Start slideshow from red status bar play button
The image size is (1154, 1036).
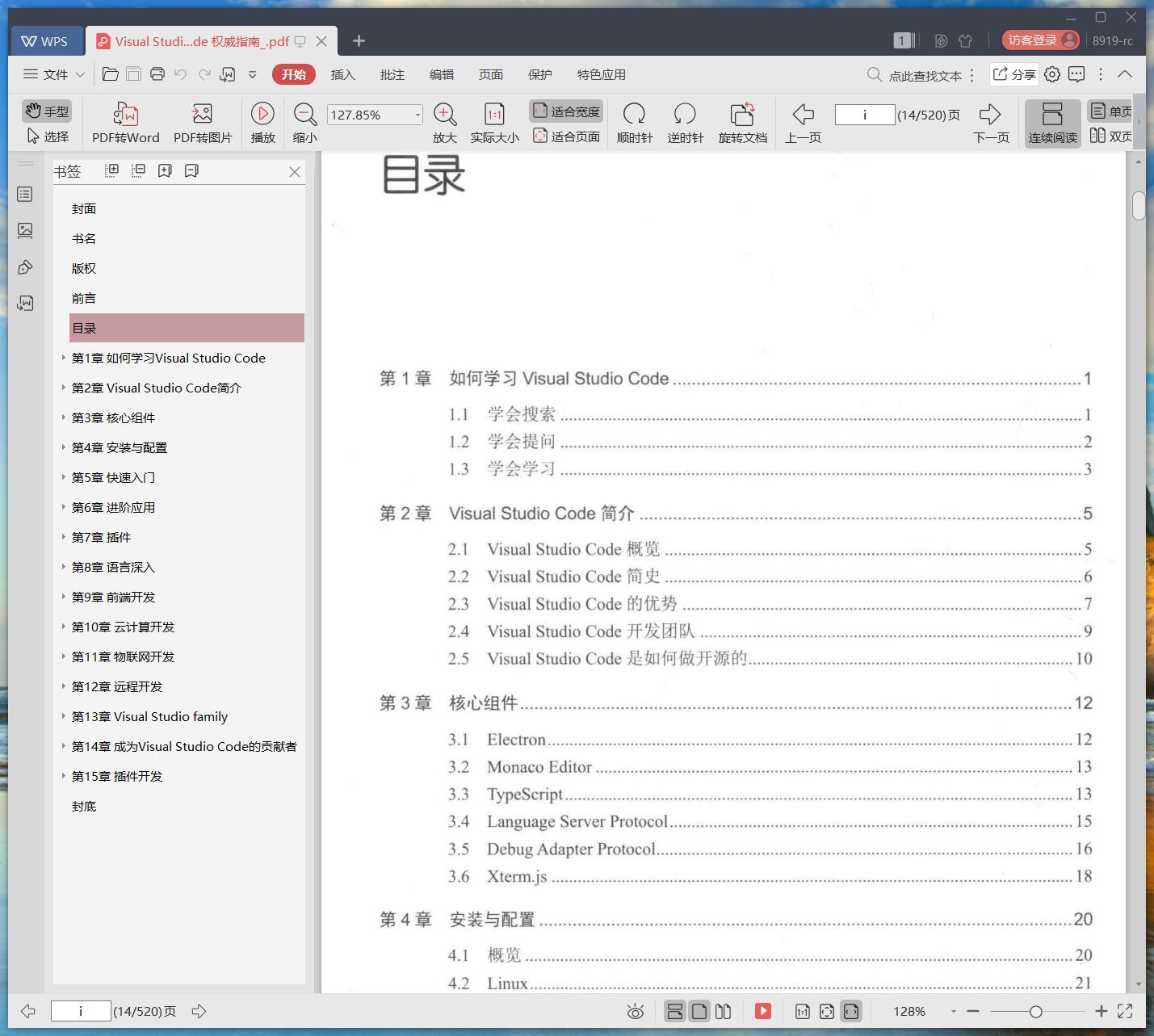[x=763, y=1011]
